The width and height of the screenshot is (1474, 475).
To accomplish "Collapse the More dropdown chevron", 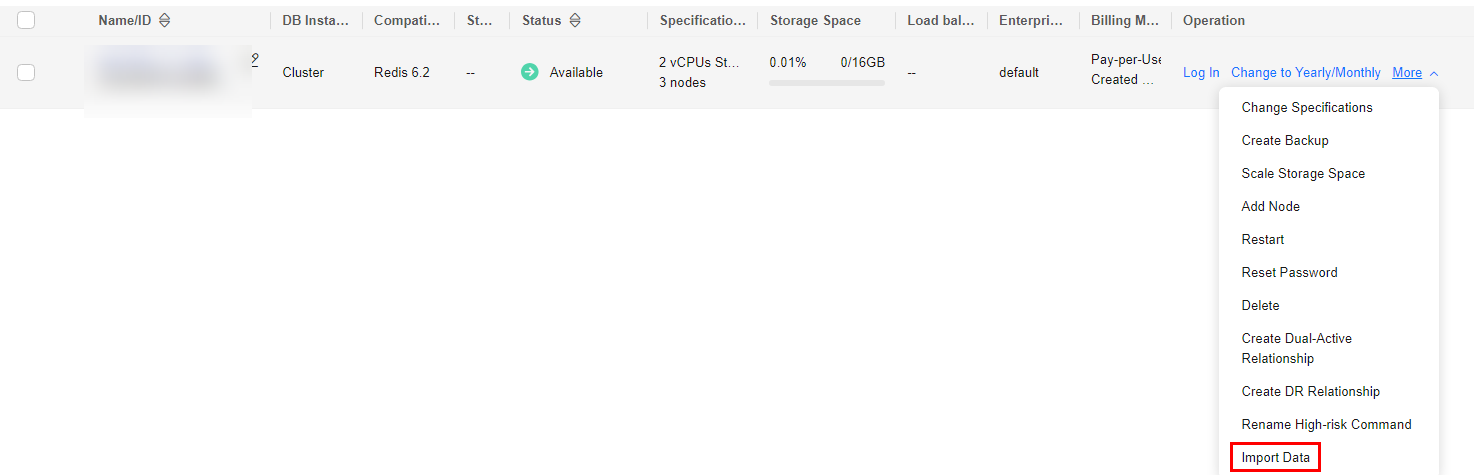I will [1434, 73].
